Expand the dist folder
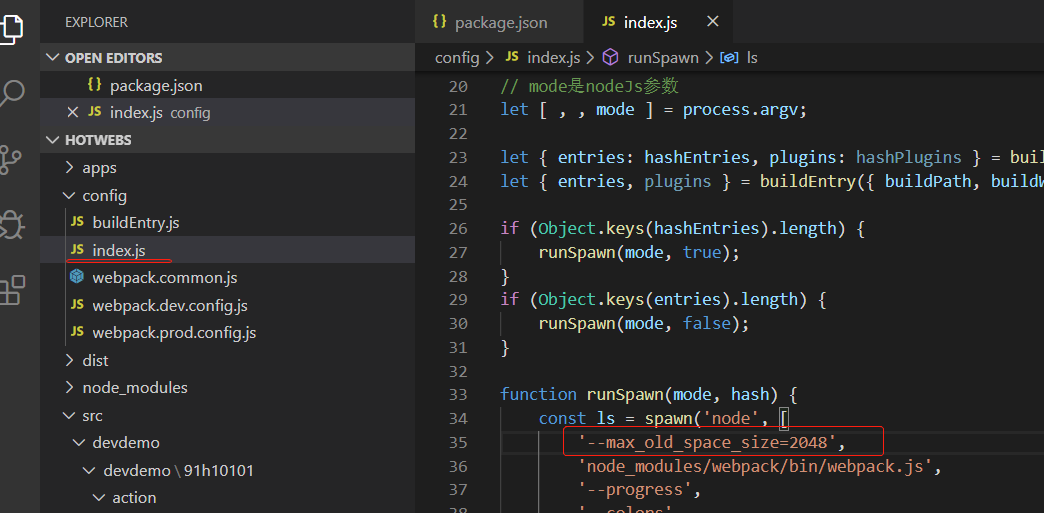Image resolution: width=1044 pixels, height=513 pixels. pos(95,360)
